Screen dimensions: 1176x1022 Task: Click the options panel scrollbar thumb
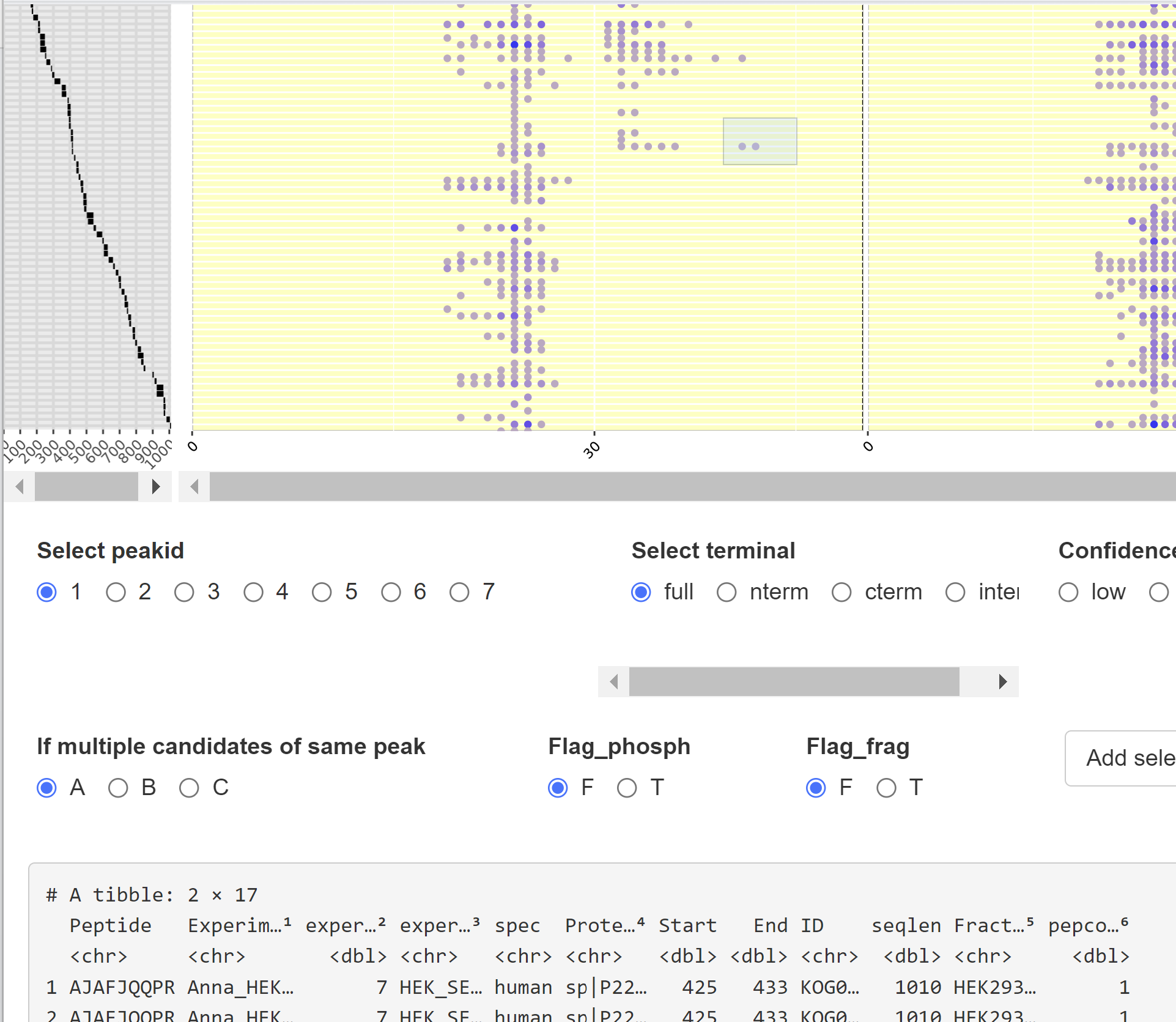point(794,681)
